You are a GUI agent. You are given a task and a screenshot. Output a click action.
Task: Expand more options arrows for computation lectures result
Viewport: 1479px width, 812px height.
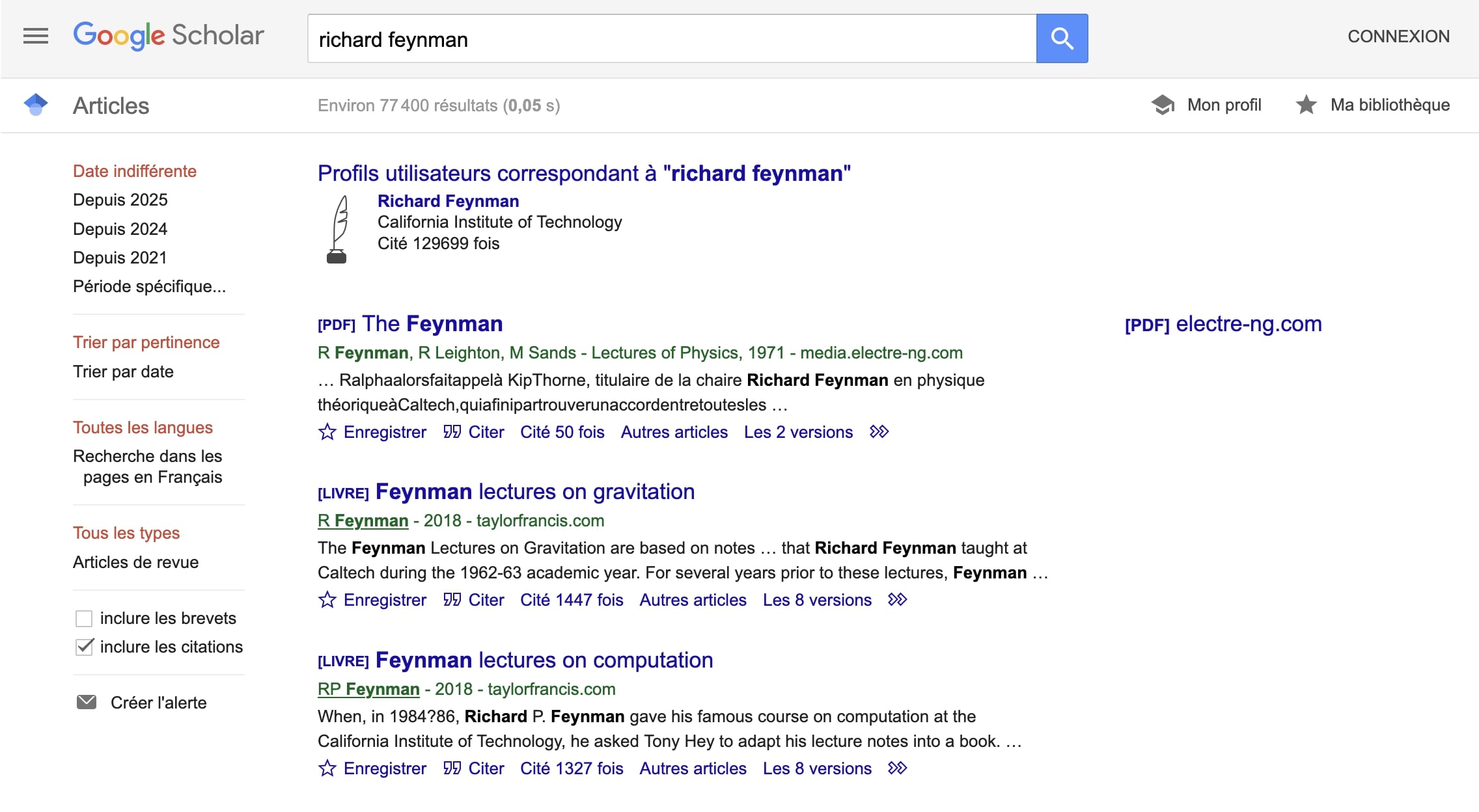pyautogui.click(x=898, y=768)
